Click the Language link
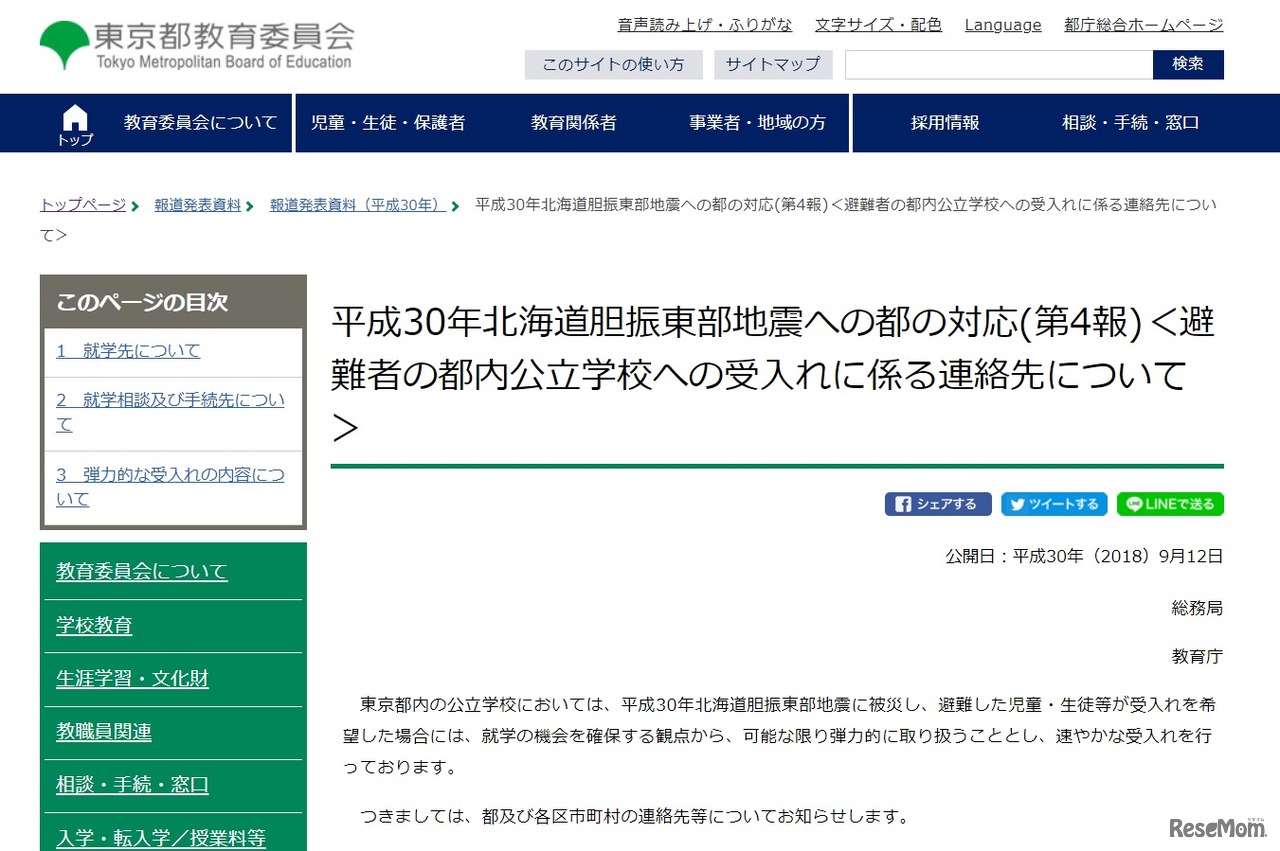Image resolution: width=1280 pixels, height=851 pixels. coord(1003,25)
